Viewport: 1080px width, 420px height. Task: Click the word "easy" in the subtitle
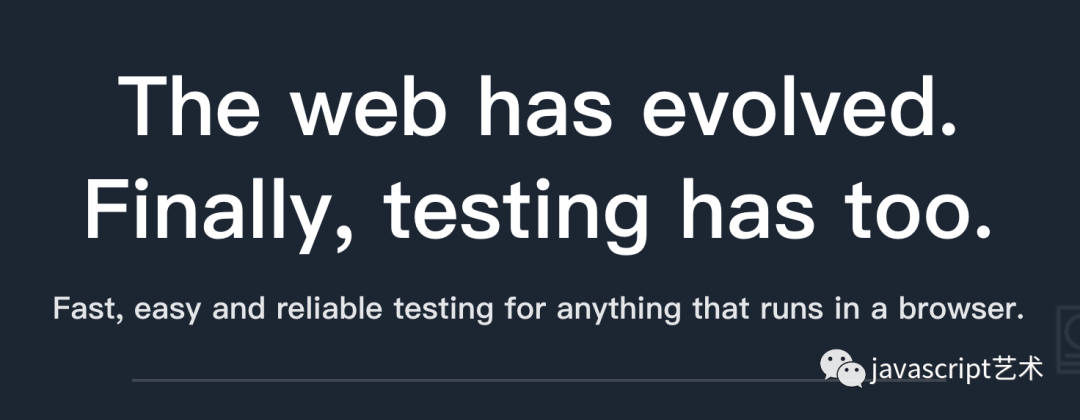coord(166,309)
